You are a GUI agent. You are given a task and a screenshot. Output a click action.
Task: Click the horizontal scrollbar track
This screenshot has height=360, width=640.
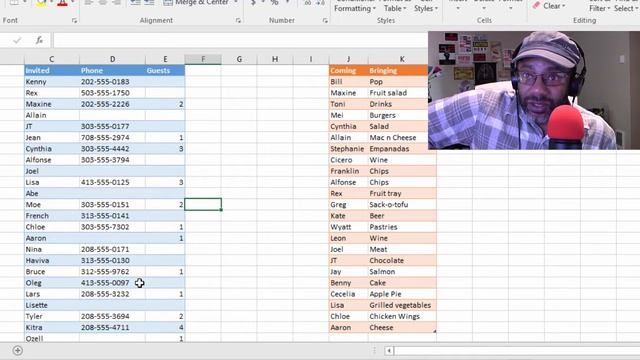(517, 350)
